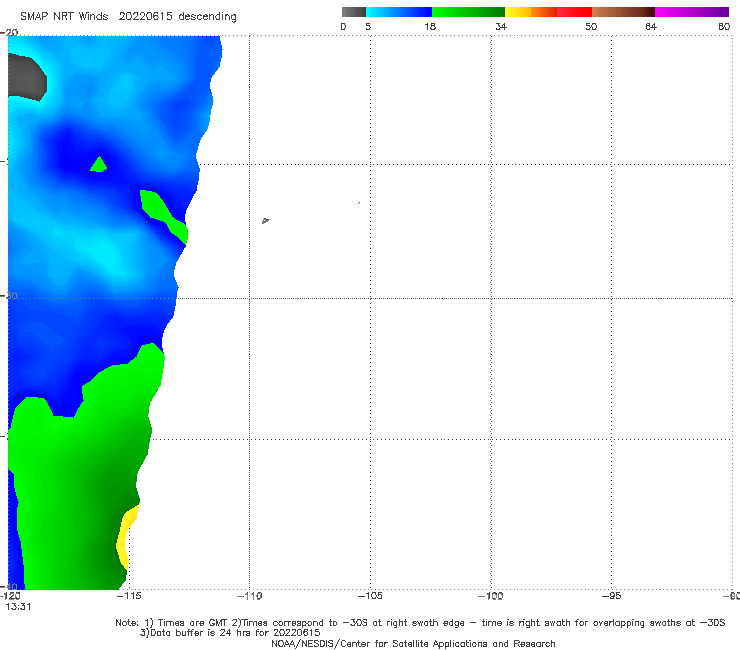Click the longitude label "-95"
Viewport: 740px width, 650px height.
click(x=611, y=596)
